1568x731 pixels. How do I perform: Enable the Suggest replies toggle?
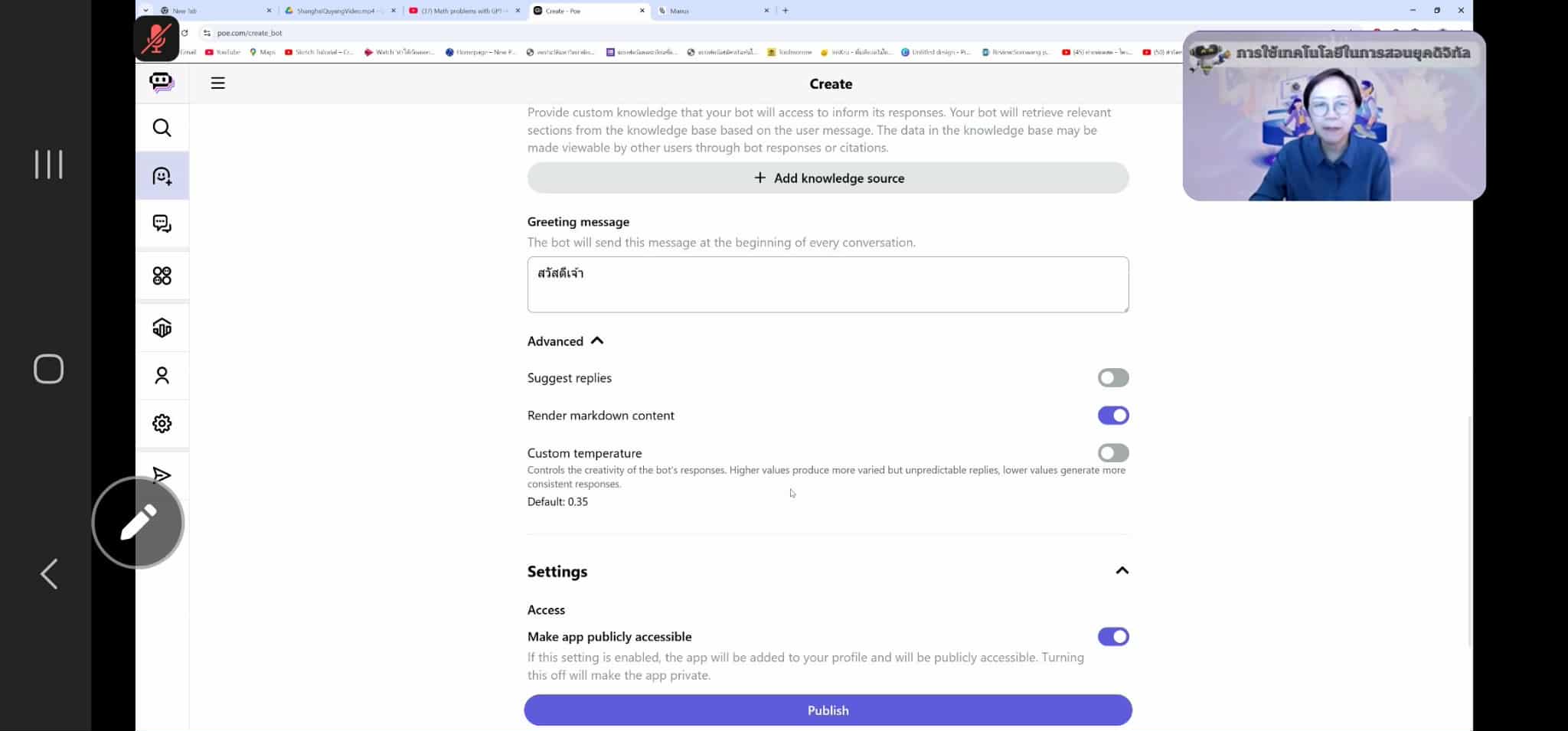pos(1113,377)
